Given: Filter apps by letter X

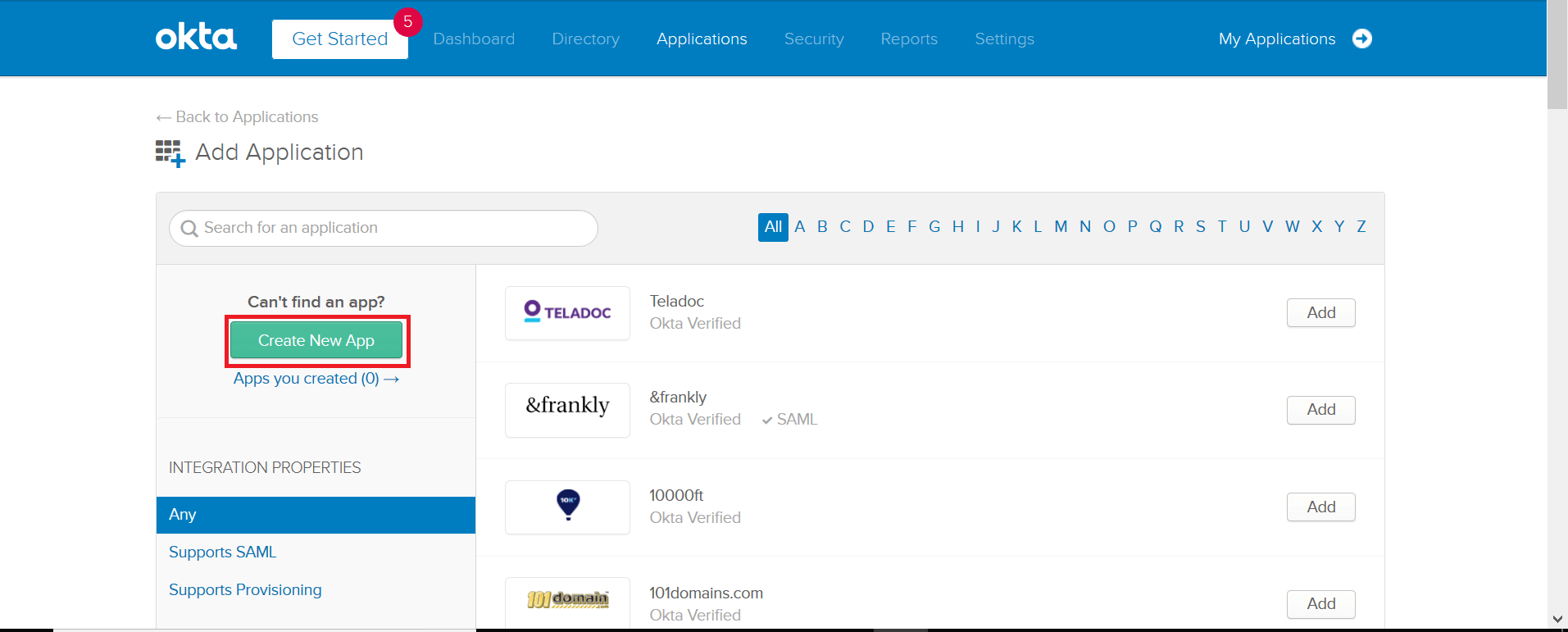Looking at the screenshot, I should click(1317, 227).
